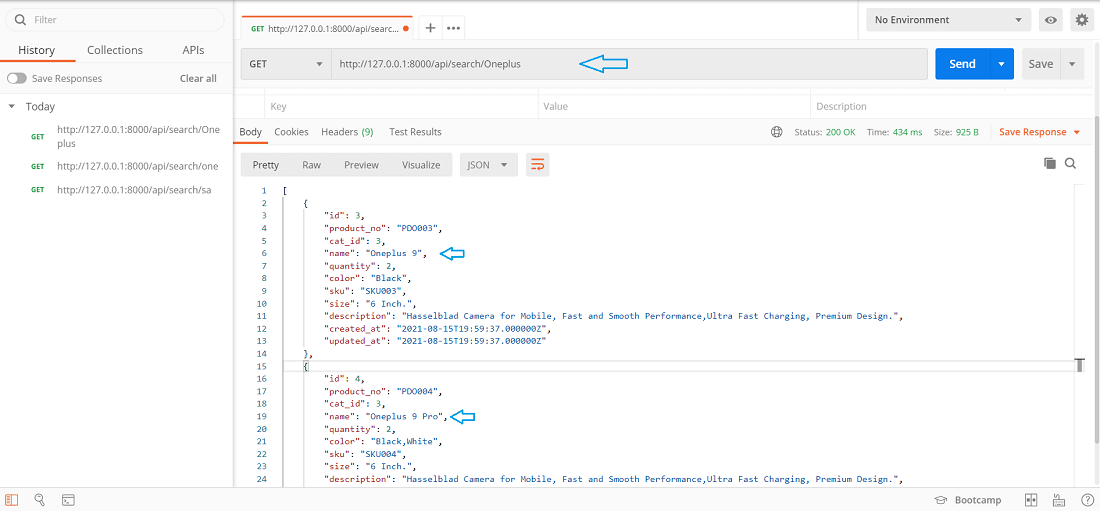Open Find and Replace in bottom bar
Screen dimensions: 1100x511
coord(40,499)
